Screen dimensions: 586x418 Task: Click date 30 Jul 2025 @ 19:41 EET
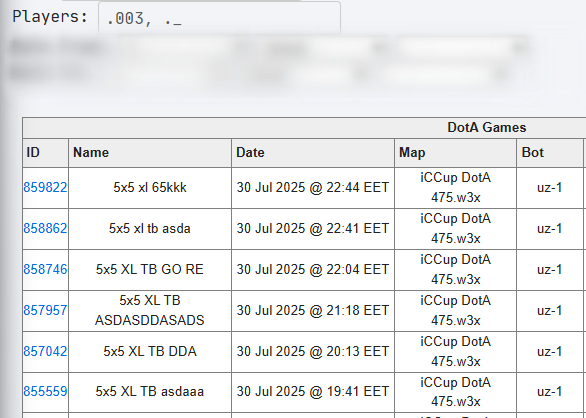click(313, 391)
